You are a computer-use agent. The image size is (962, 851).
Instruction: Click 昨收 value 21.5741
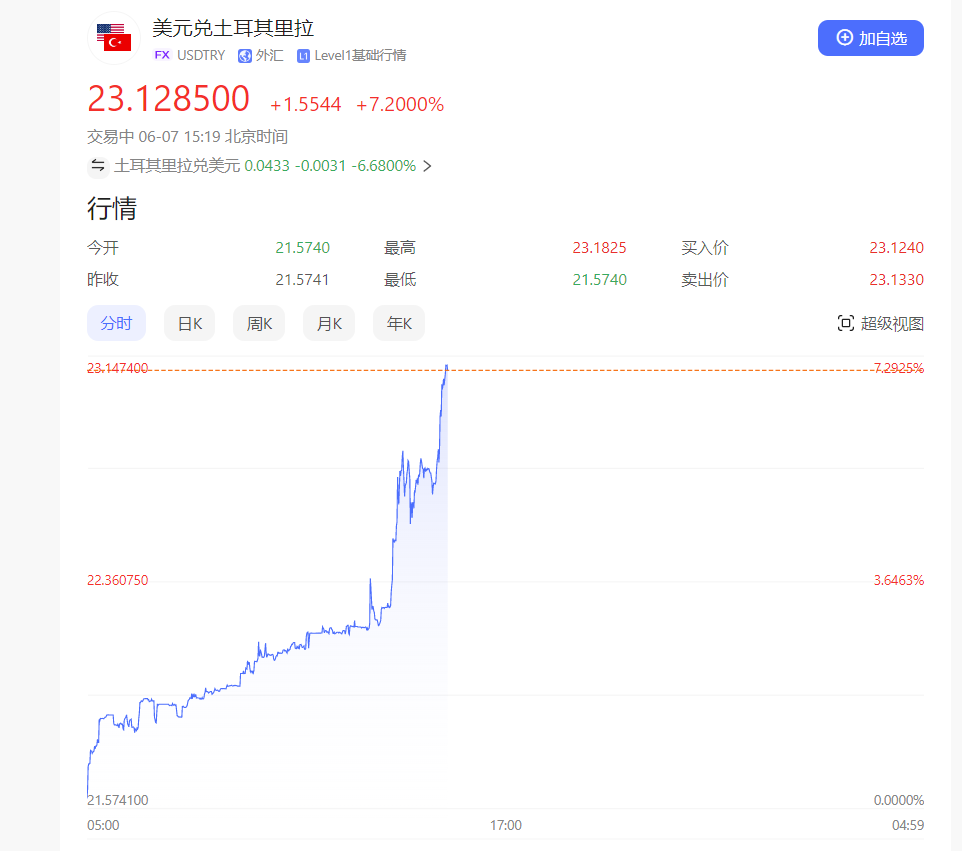tap(302, 280)
